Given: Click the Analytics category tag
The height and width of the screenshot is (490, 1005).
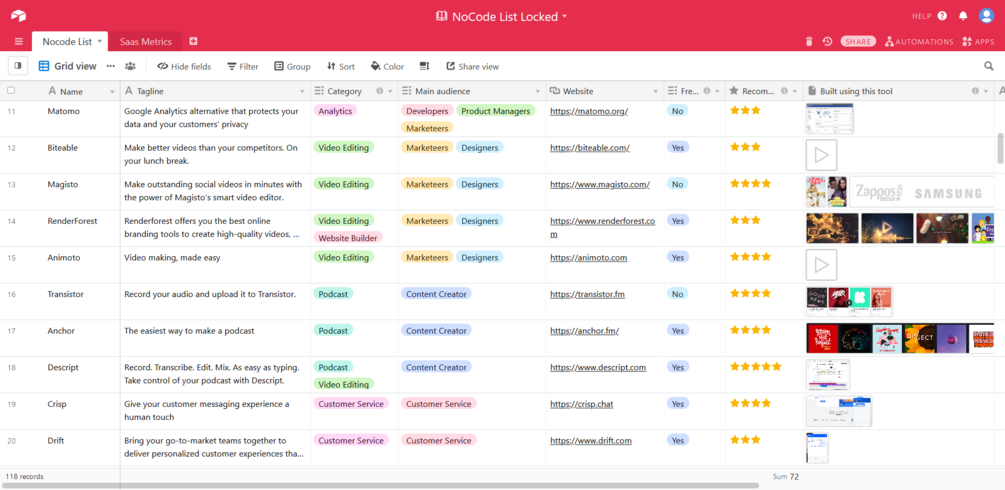Looking at the screenshot, I should point(335,111).
